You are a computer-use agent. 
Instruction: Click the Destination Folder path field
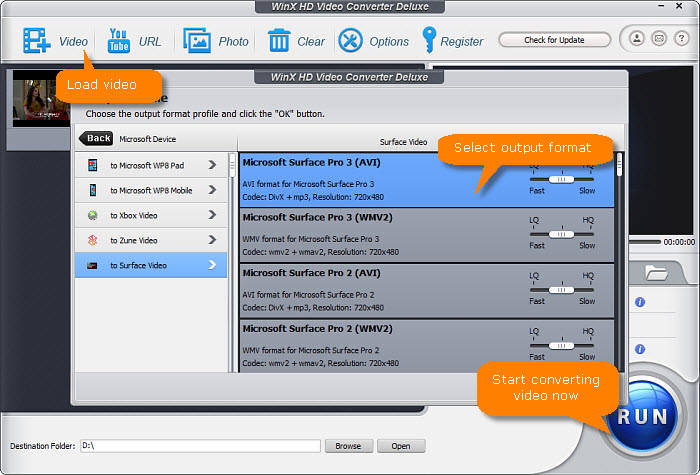199,446
